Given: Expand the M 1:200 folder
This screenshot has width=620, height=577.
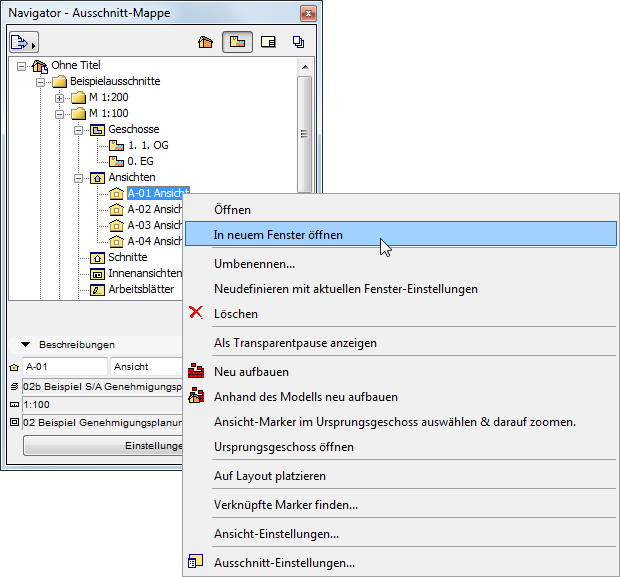Looking at the screenshot, I should pyautogui.click(x=59, y=98).
